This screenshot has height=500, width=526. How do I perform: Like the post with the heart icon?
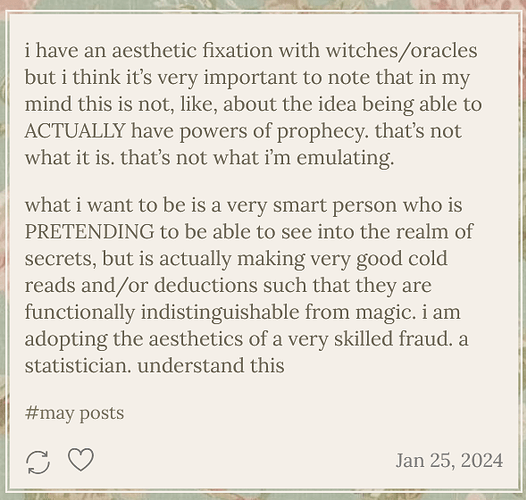[x=81, y=459]
